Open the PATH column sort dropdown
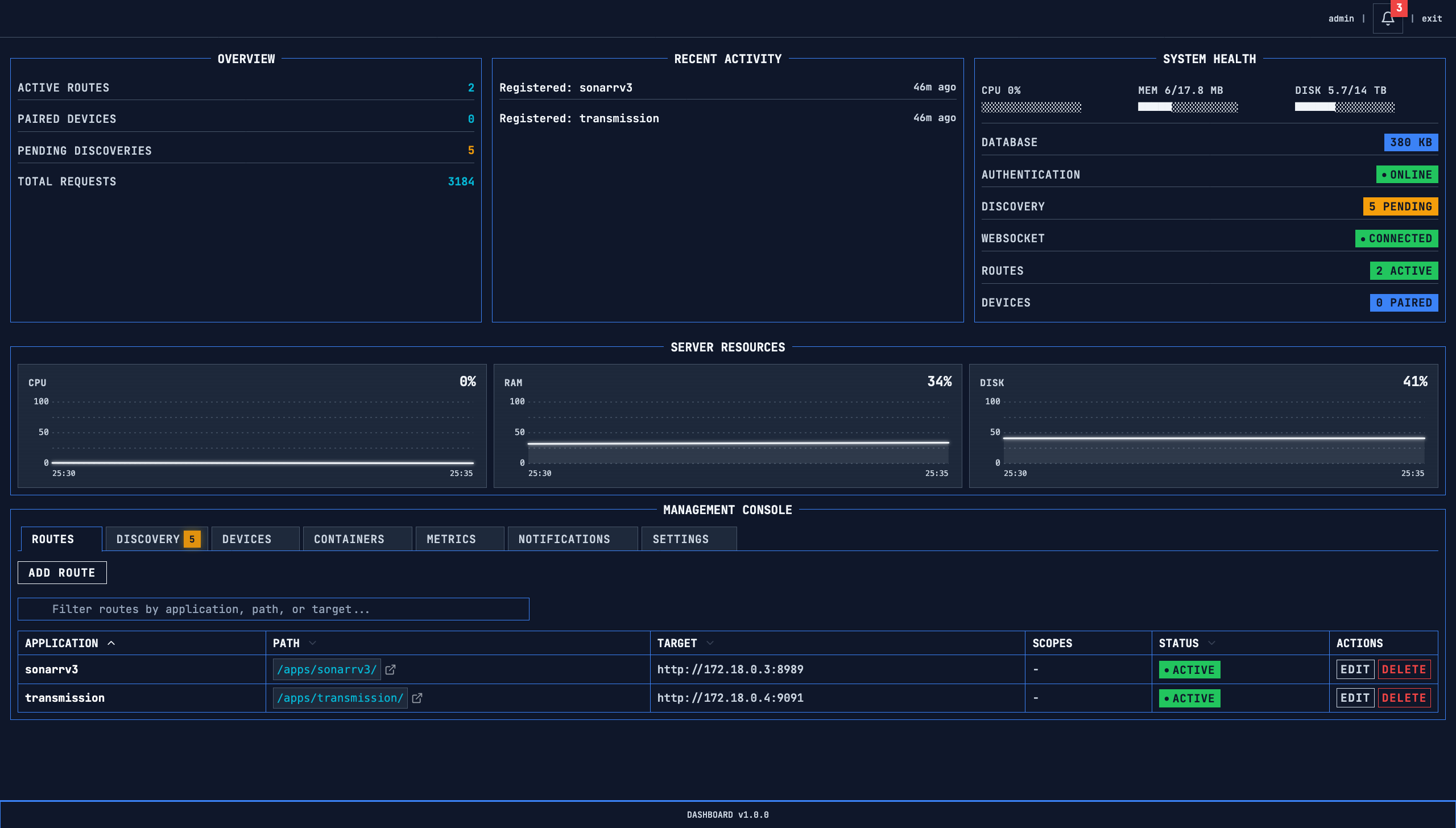The height and width of the screenshot is (828, 1456). pos(312,643)
